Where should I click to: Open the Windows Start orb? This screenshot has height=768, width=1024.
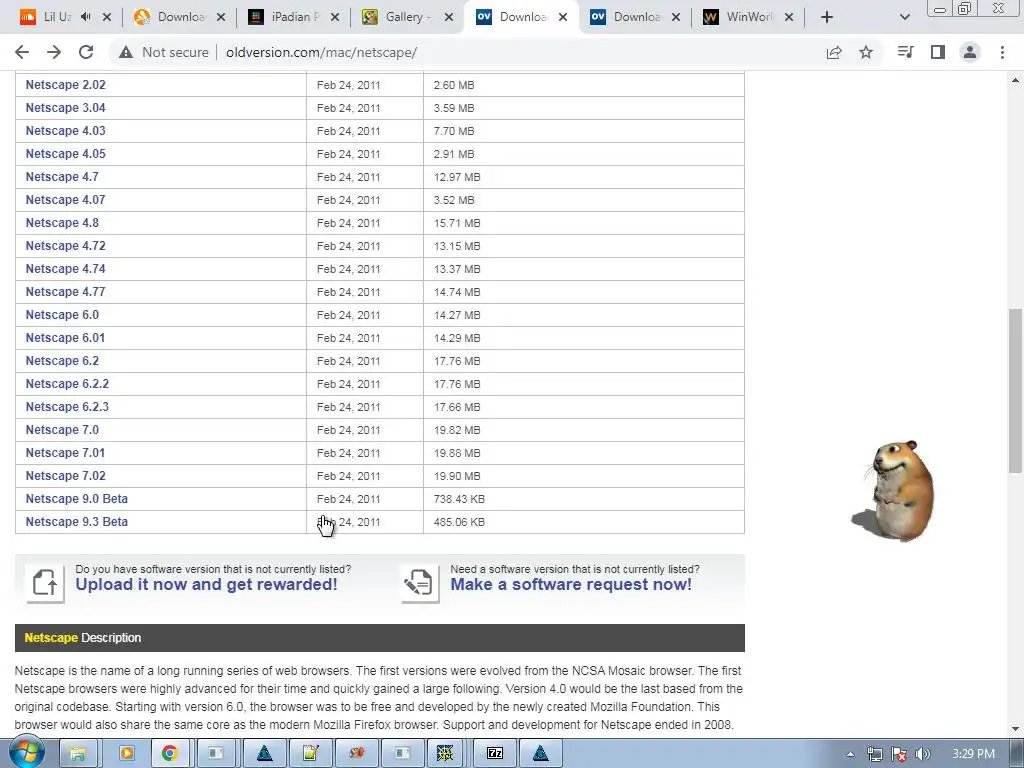pyautogui.click(x=27, y=753)
